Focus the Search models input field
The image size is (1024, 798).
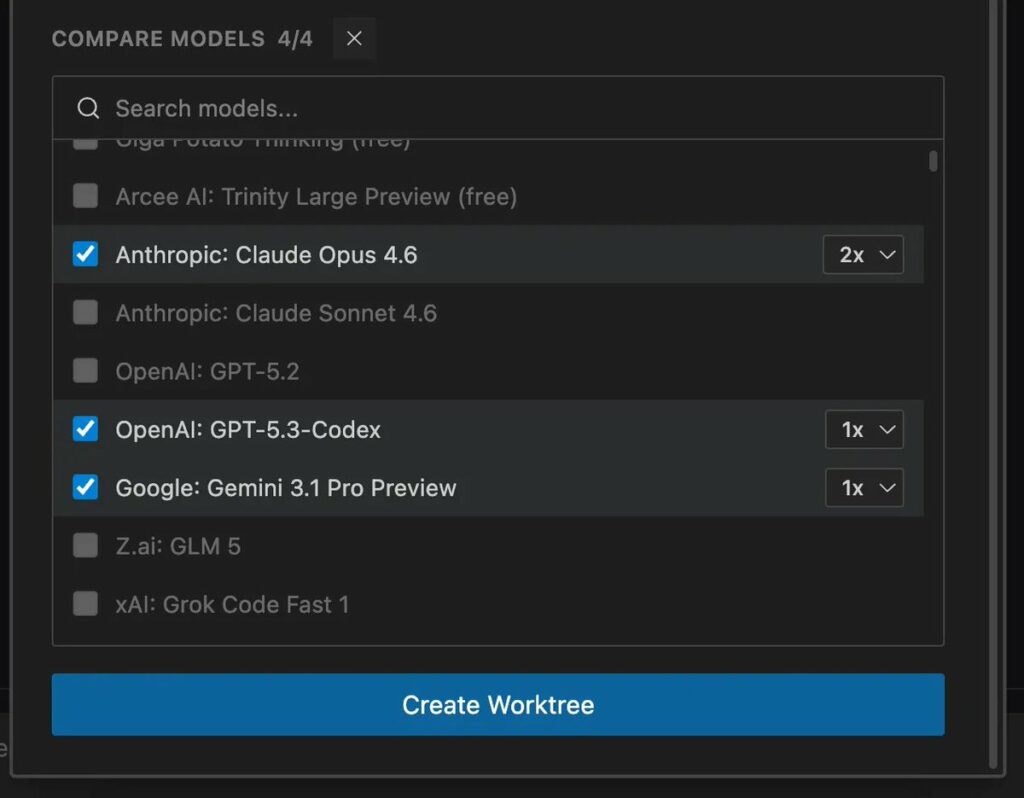500,108
